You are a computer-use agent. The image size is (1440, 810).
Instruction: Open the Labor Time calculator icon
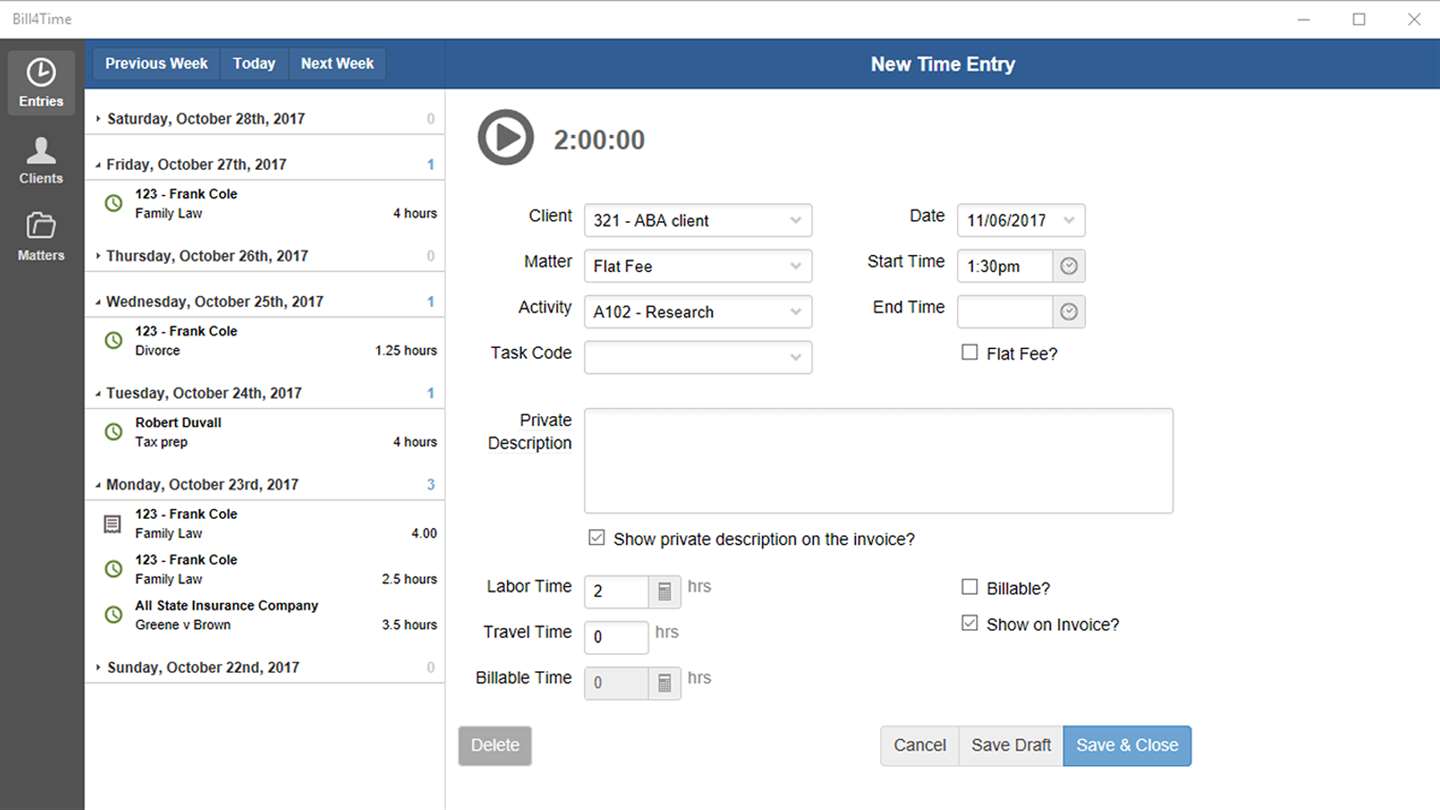tap(665, 591)
